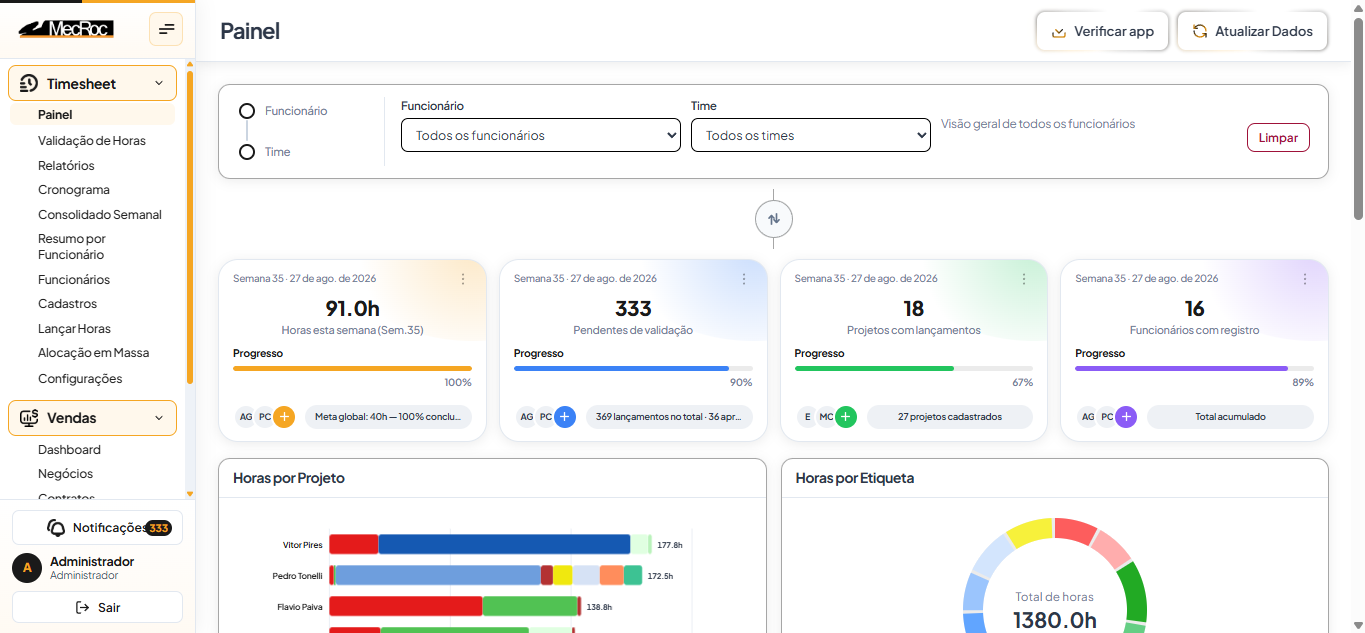Click the Total acumulado pill
This screenshot has height=633, width=1365.
tap(1230, 417)
